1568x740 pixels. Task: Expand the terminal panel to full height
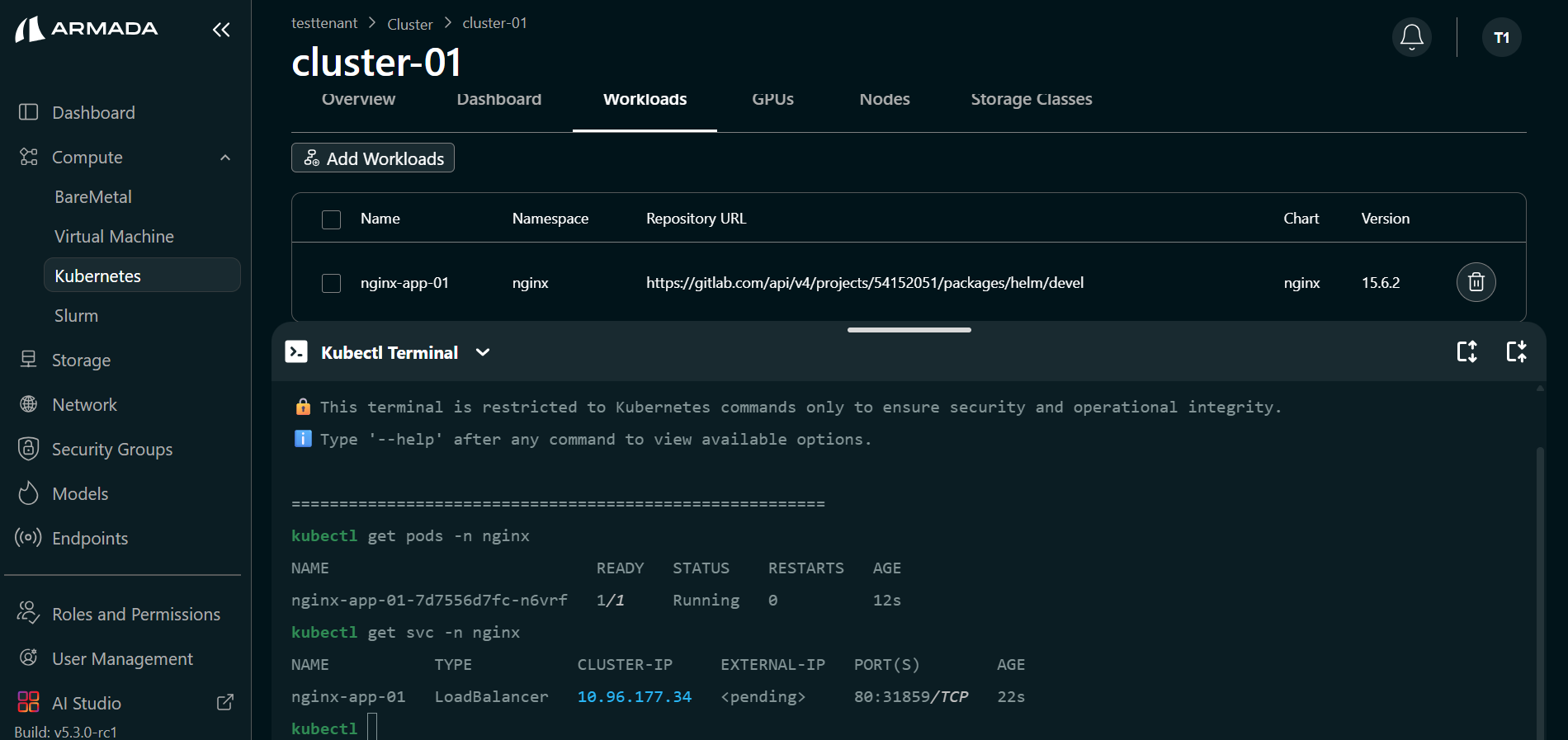click(x=1466, y=351)
